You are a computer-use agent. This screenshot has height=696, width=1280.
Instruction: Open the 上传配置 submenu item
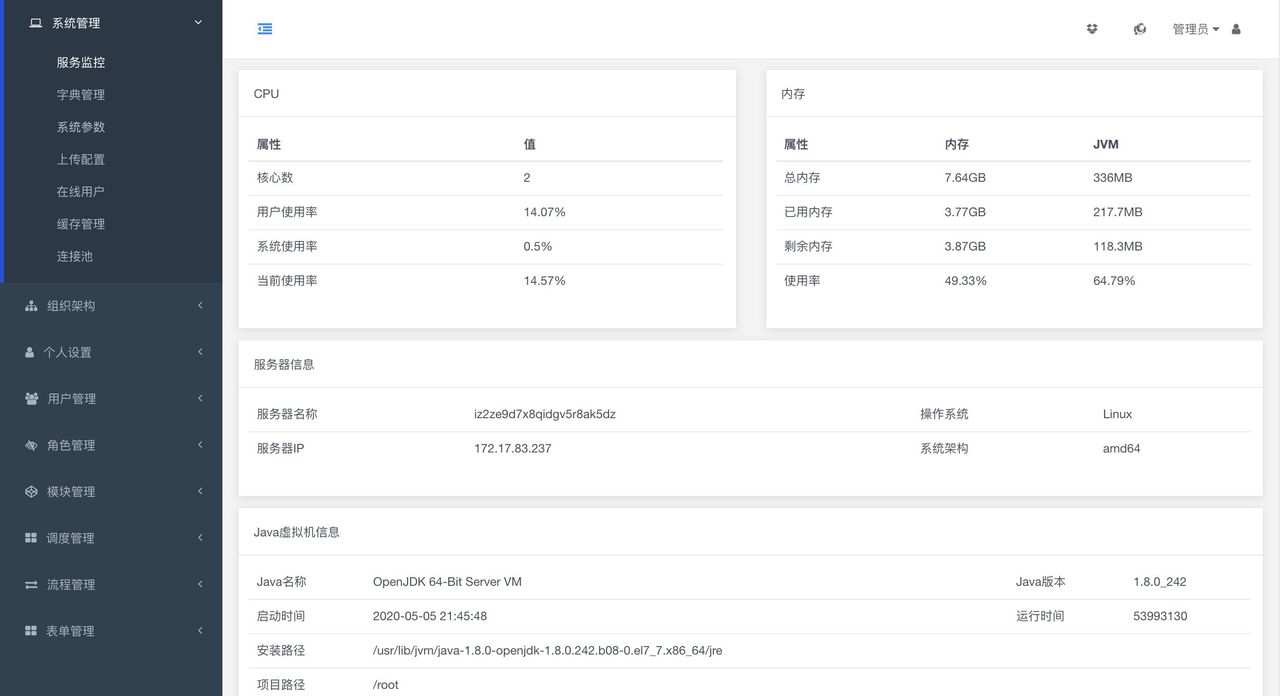[81, 159]
